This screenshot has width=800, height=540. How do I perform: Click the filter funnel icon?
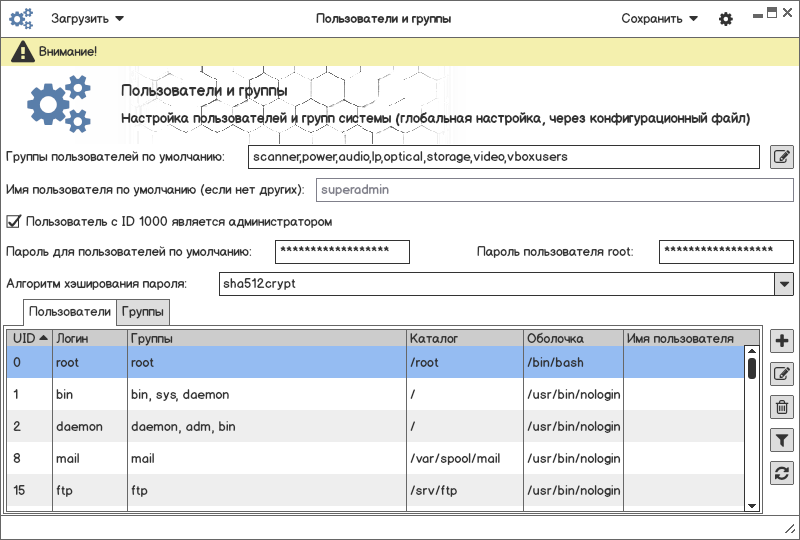(782, 439)
